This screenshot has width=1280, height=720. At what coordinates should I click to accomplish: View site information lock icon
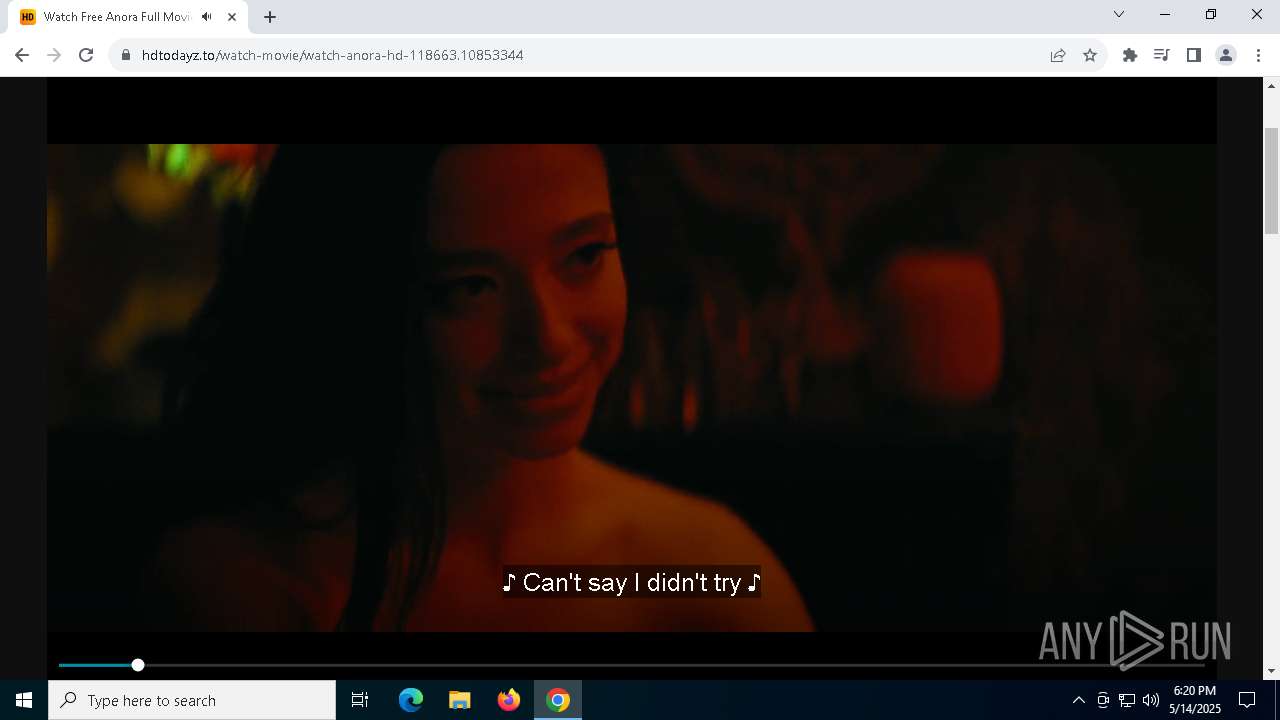(x=125, y=55)
